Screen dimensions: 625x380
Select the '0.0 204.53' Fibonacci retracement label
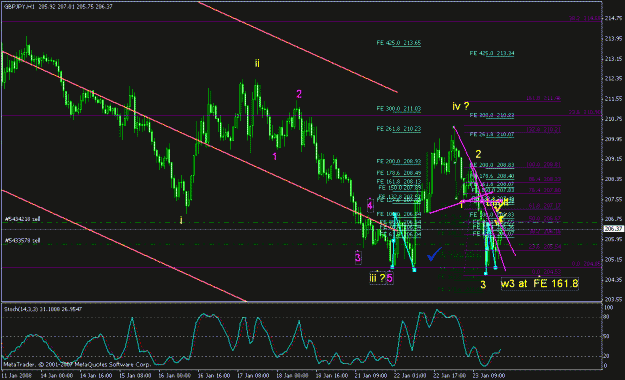[546, 272]
